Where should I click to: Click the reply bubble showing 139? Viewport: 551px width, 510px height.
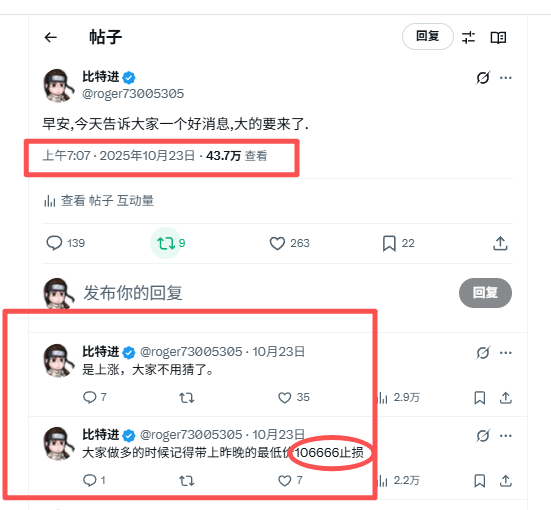click(x=66, y=243)
